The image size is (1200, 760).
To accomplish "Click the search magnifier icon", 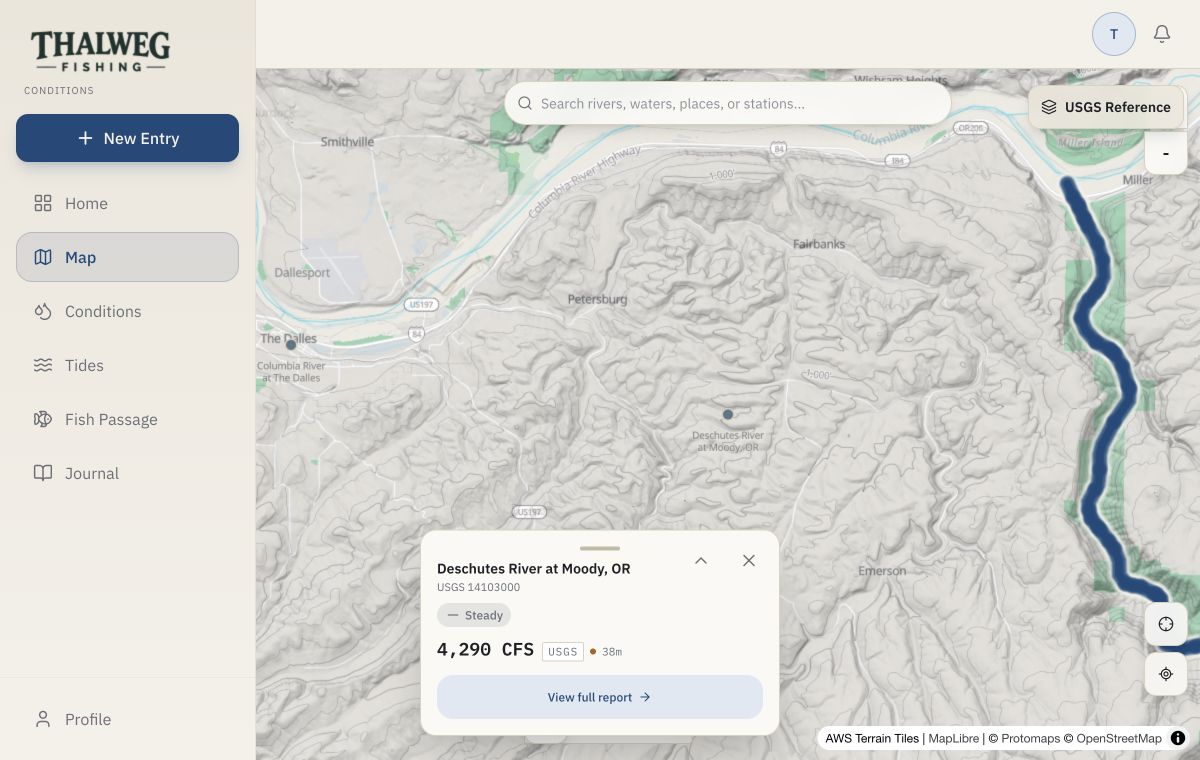I will pyautogui.click(x=525, y=103).
